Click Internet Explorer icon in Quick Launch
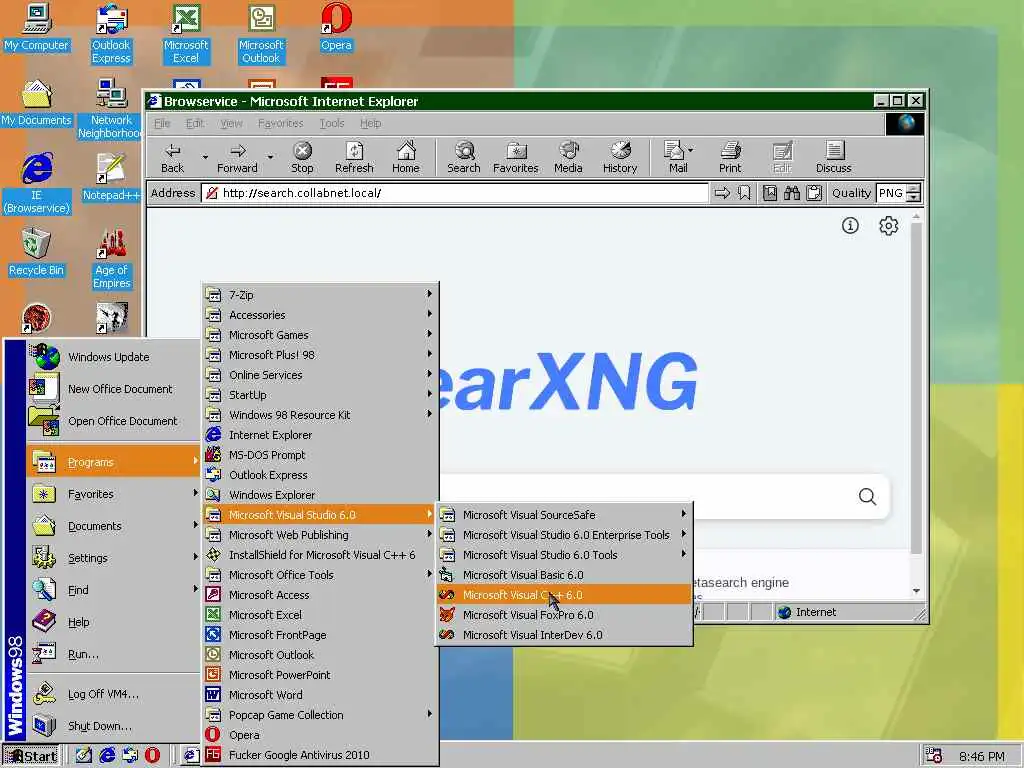The image size is (1024, 768). [x=107, y=756]
